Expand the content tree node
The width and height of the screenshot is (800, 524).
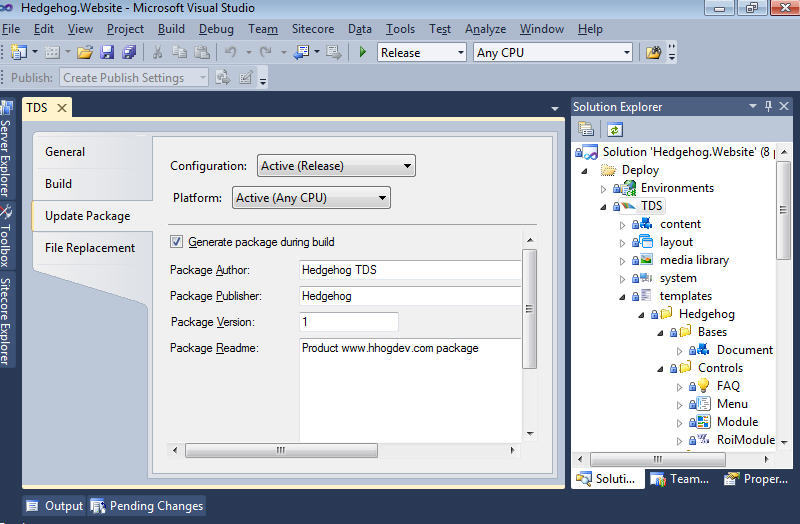pos(622,224)
